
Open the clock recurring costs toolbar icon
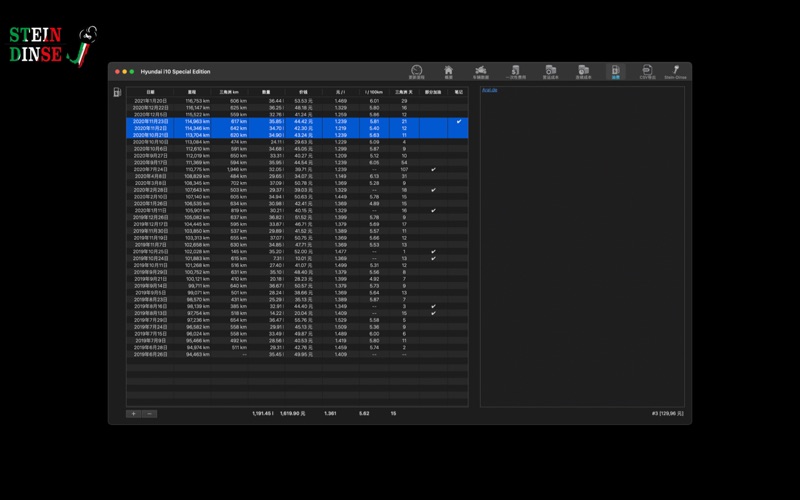[x=583, y=71]
